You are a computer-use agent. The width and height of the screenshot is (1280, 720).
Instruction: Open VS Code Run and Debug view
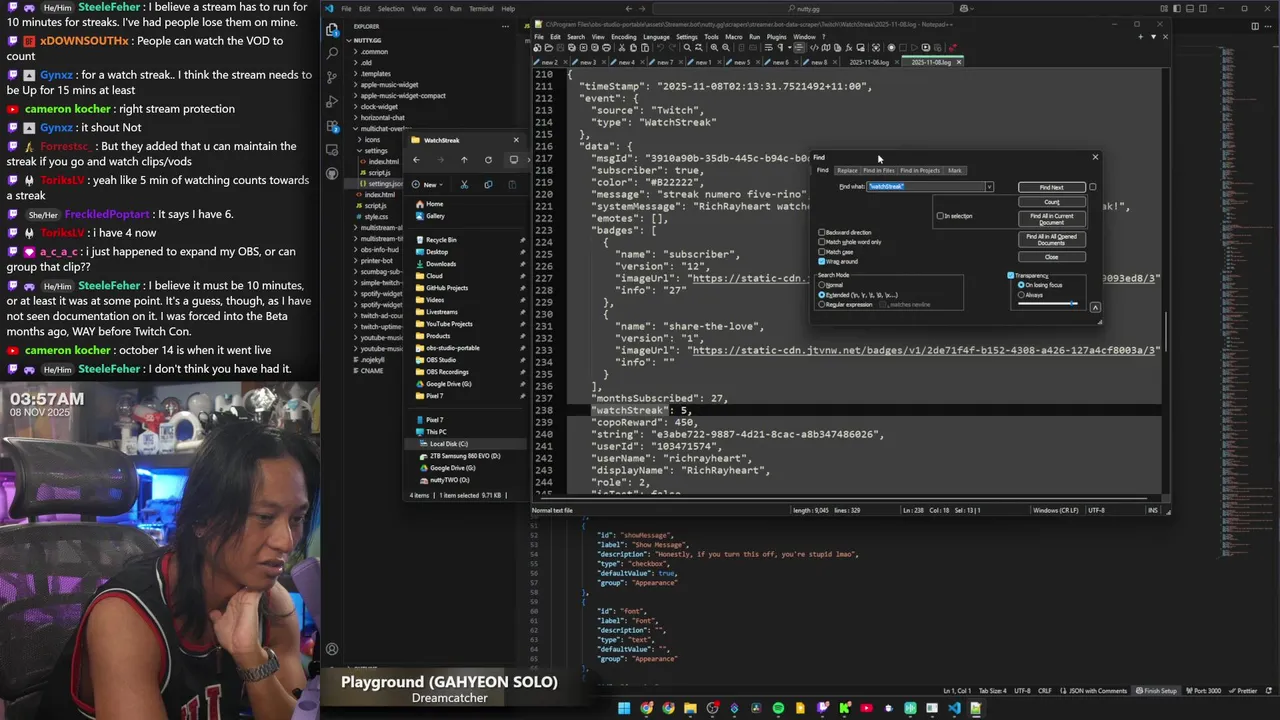[x=332, y=102]
